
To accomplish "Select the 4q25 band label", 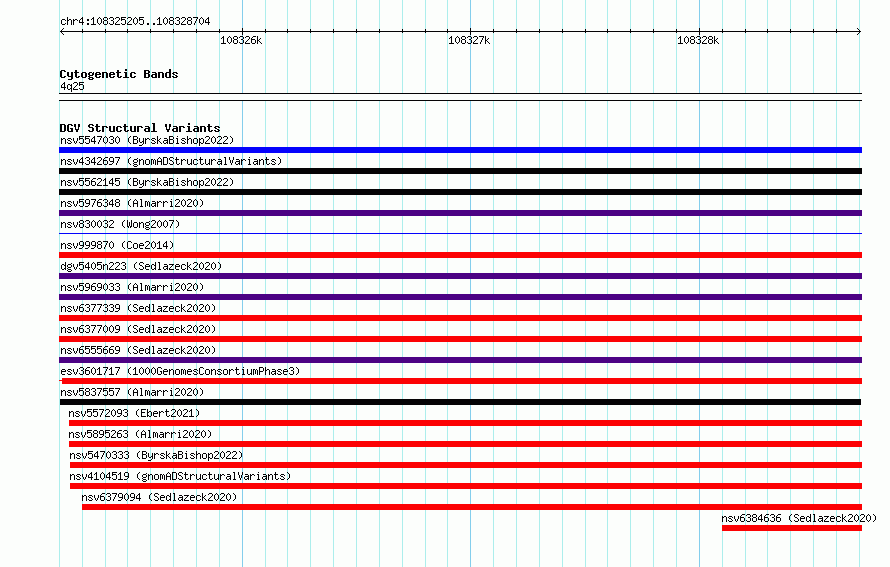I will point(72,86).
